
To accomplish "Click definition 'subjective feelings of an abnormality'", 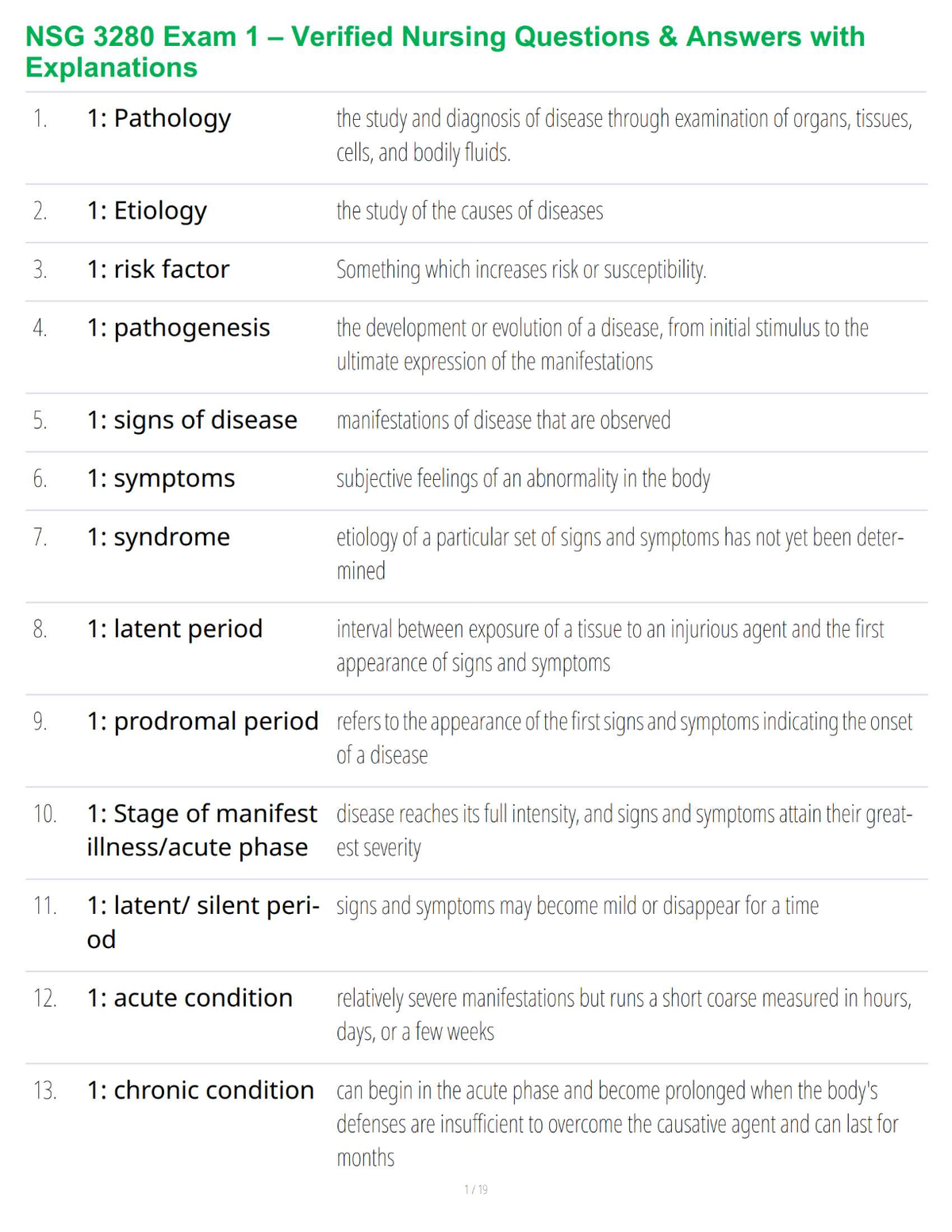I will pos(523,479).
